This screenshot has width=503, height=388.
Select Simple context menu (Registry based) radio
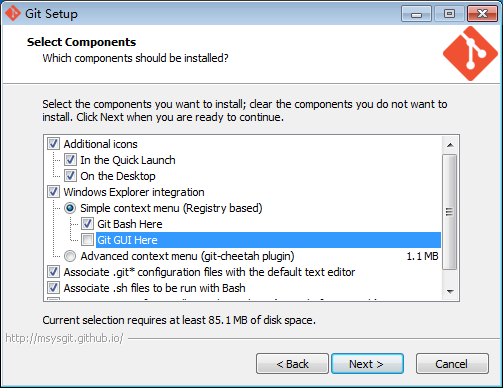point(70,208)
